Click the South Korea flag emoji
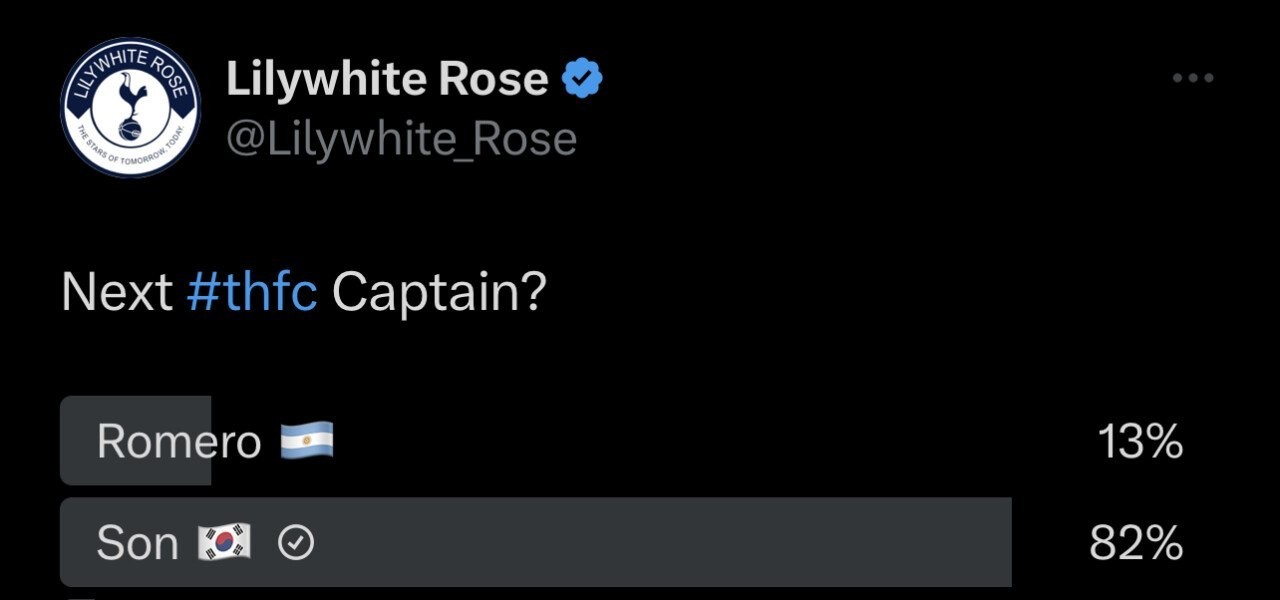The width and height of the screenshot is (1280, 600). point(227,543)
